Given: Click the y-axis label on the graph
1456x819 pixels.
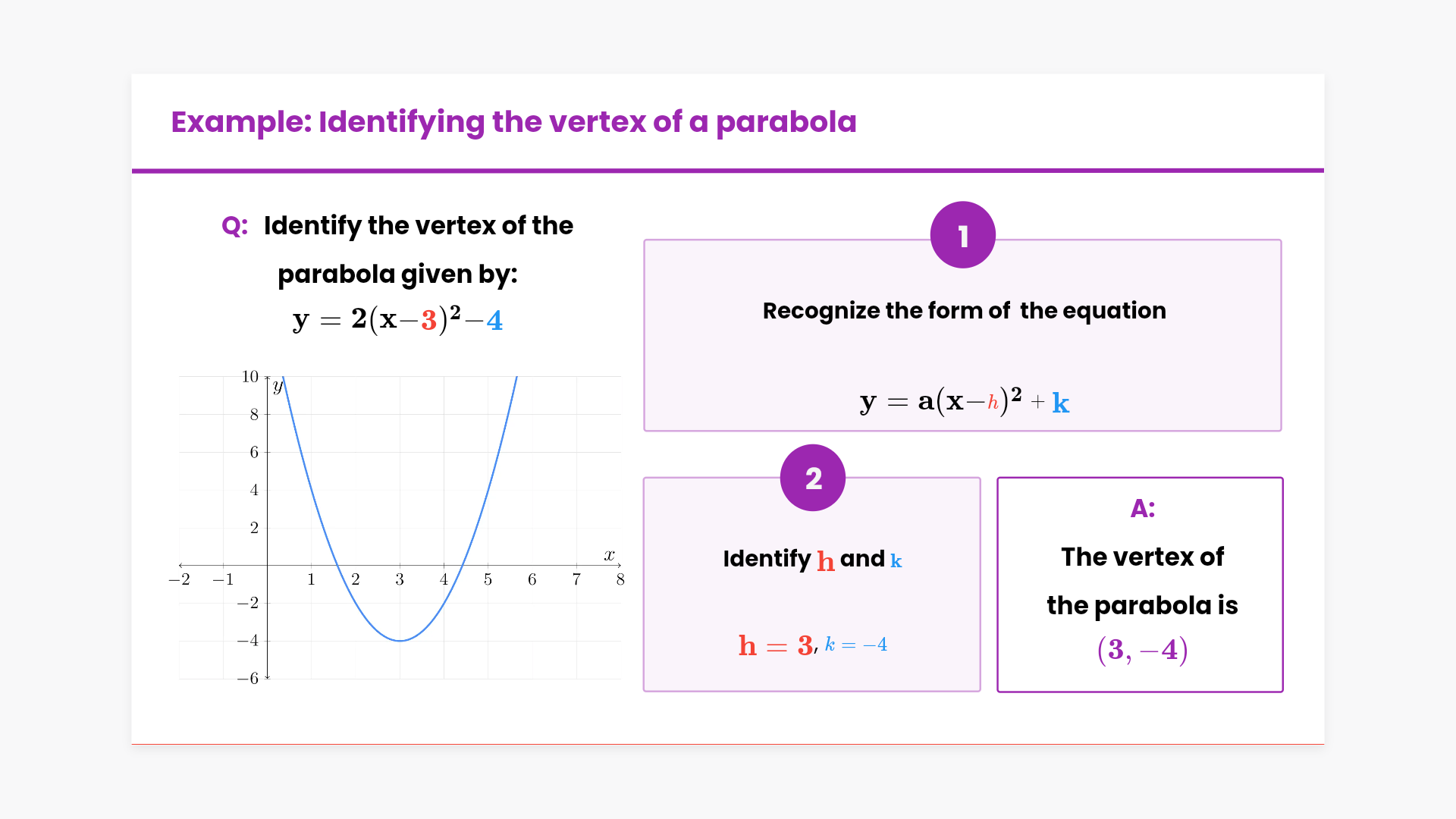Looking at the screenshot, I should pyautogui.click(x=278, y=387).
